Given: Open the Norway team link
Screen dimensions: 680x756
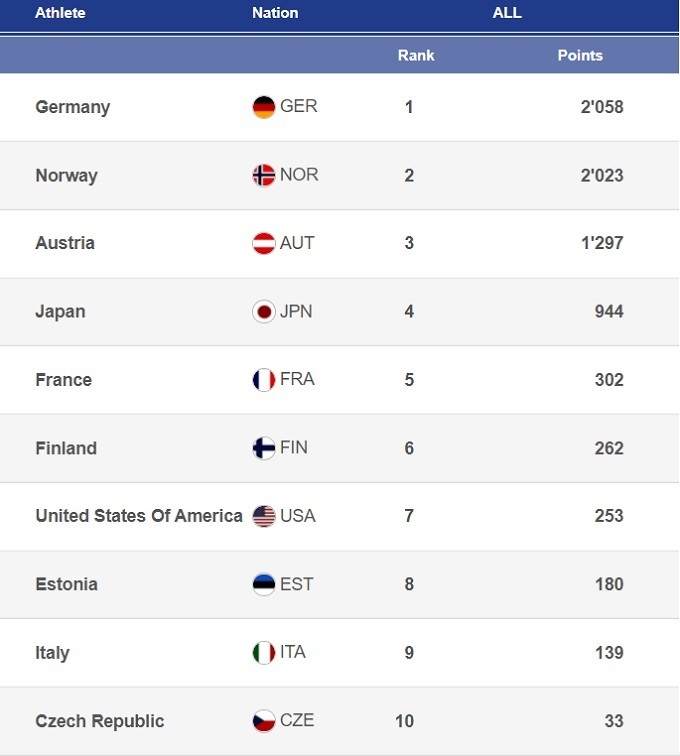Looking at the screenshot, I should point(66,175).
